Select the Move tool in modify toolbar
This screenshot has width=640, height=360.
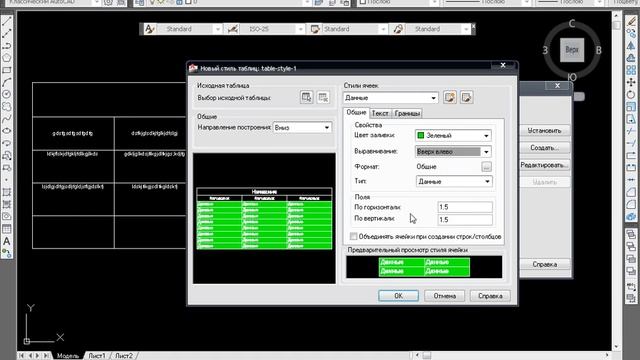click(631, 82)
